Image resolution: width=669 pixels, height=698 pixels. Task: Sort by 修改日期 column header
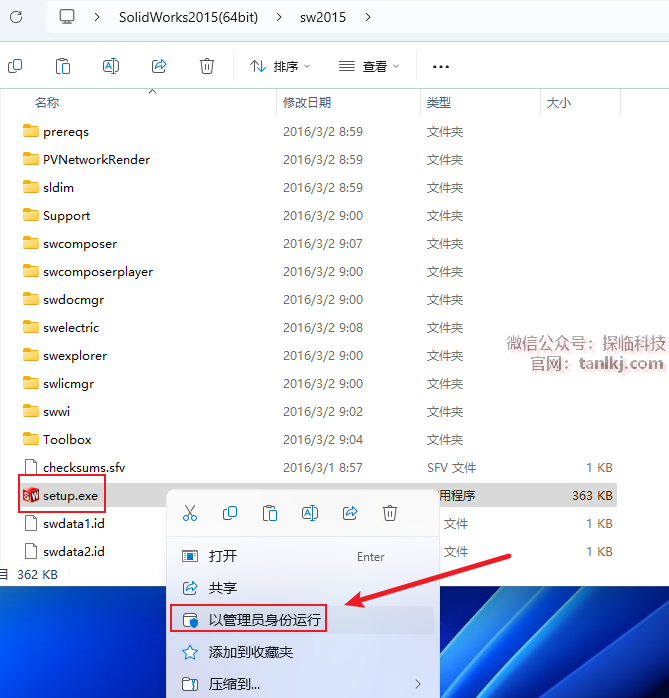tap(307, 103)
